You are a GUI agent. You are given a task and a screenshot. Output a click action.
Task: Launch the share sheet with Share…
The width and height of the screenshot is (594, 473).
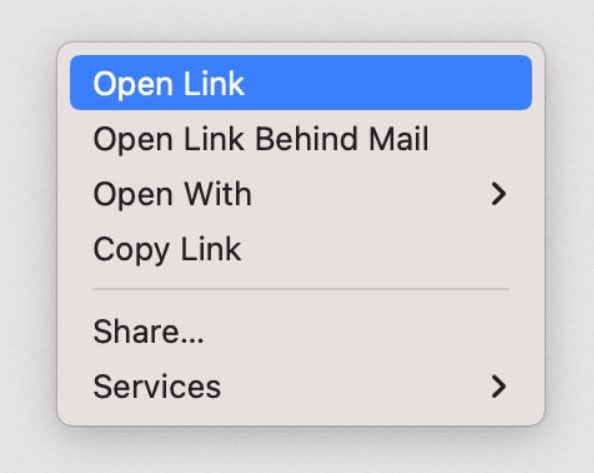(301, 331)
